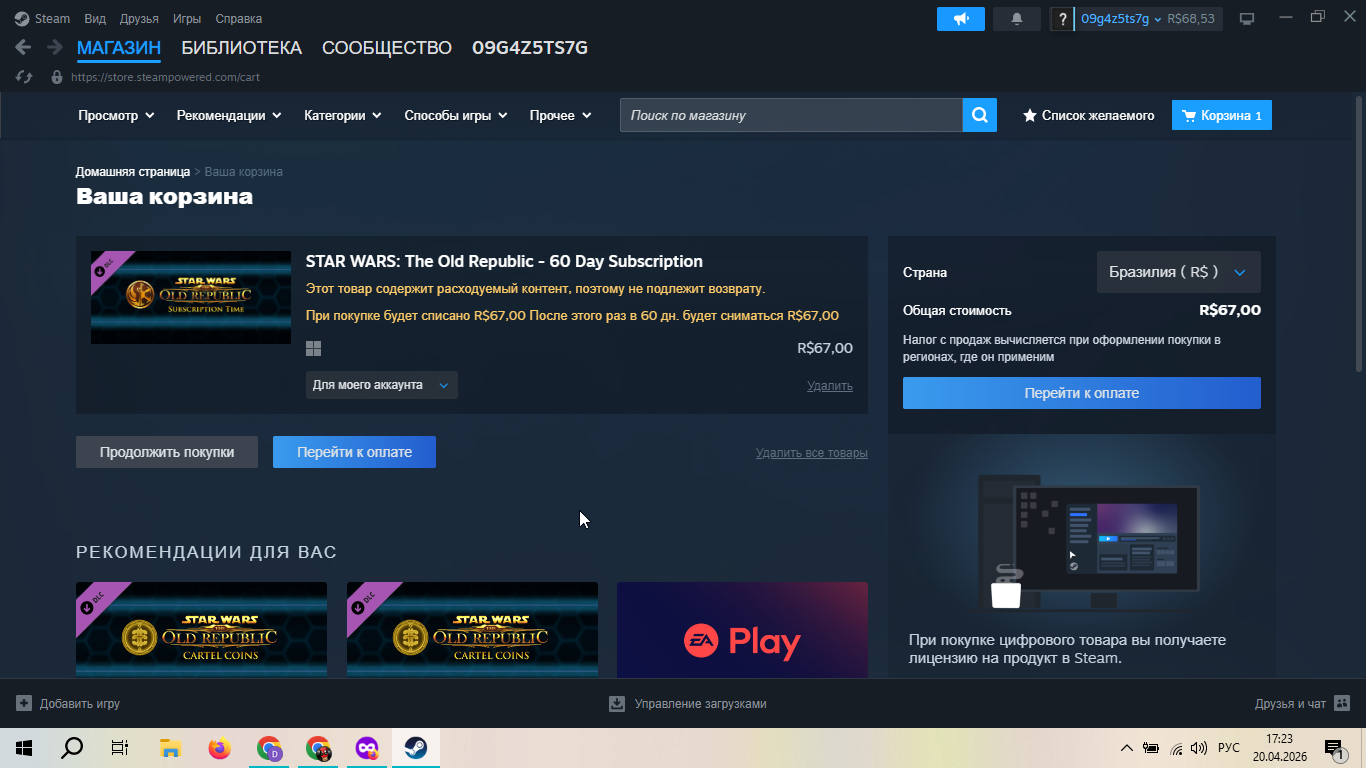Switch to the СООБЩЕСТВО tab

point(387,48)
